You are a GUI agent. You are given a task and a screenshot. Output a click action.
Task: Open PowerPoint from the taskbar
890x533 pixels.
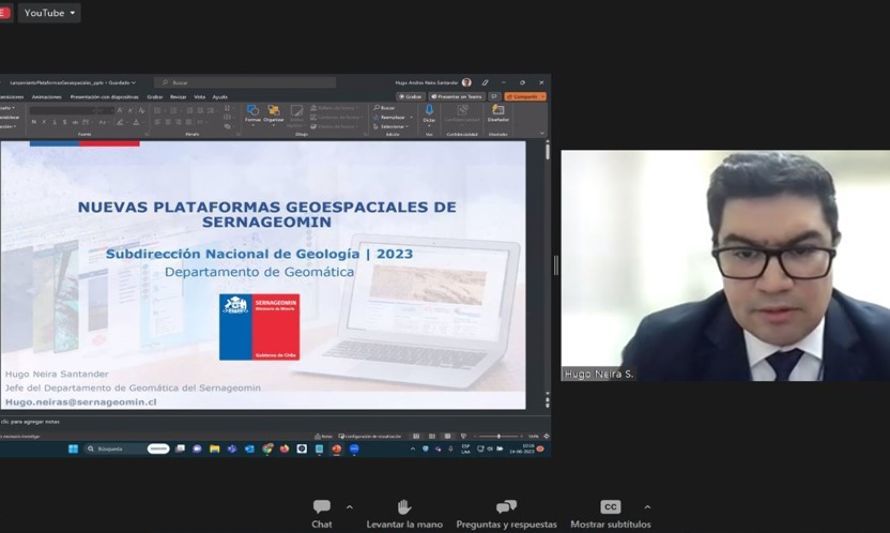tap(337, 449)
